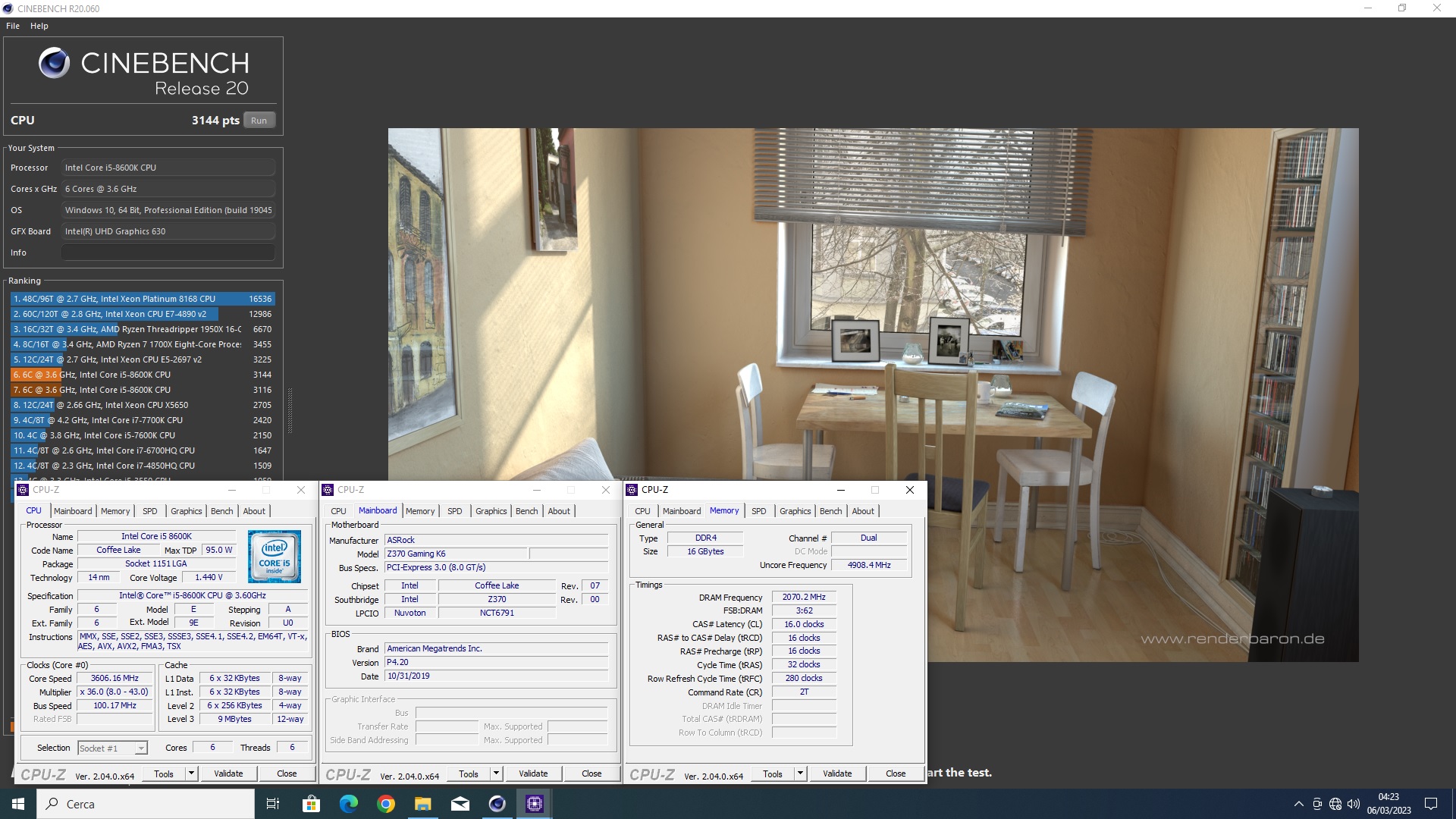Switch to Graphics tab in Memory CPU-Z window
Screen dimensions: 1456x819
tap(795, 511)
